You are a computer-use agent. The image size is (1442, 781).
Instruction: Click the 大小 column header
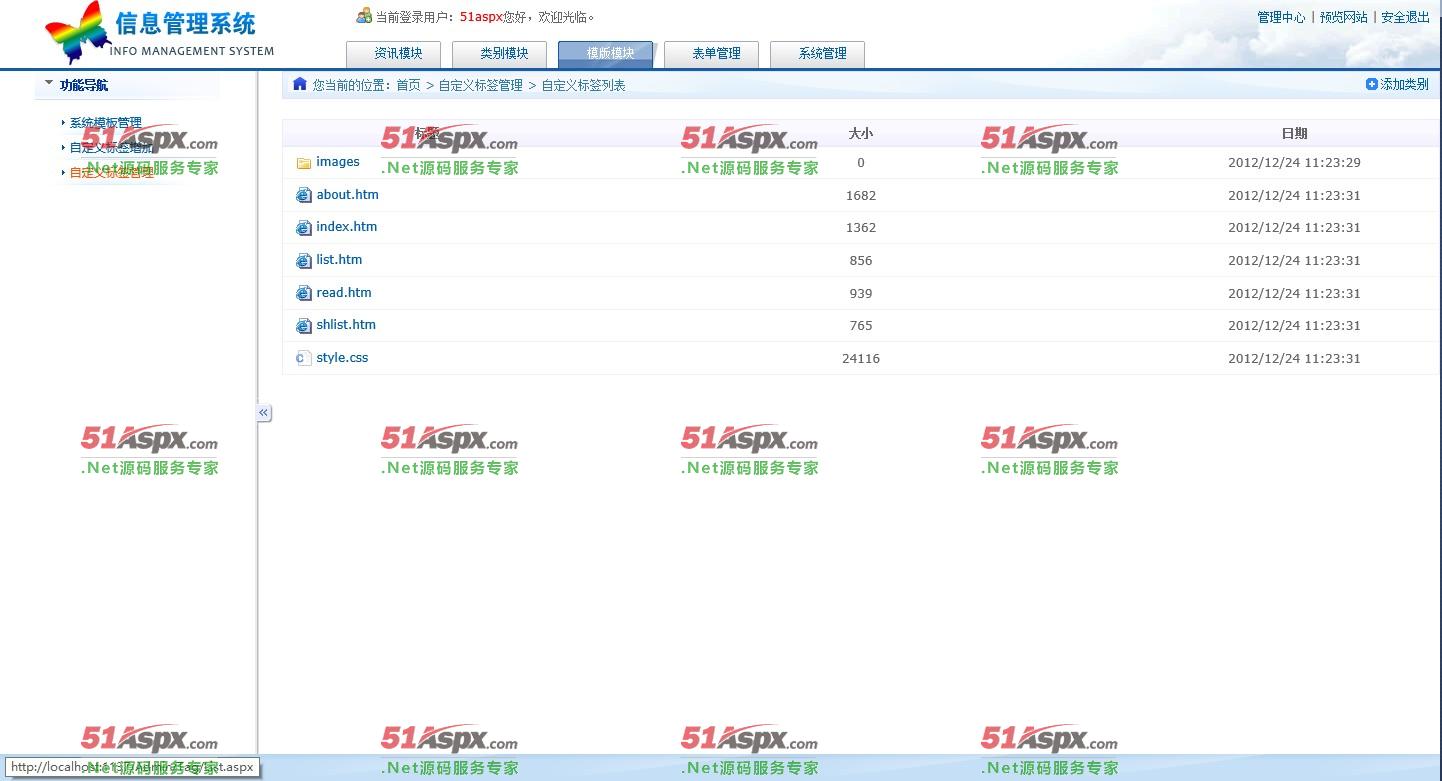tap(861, 133)
